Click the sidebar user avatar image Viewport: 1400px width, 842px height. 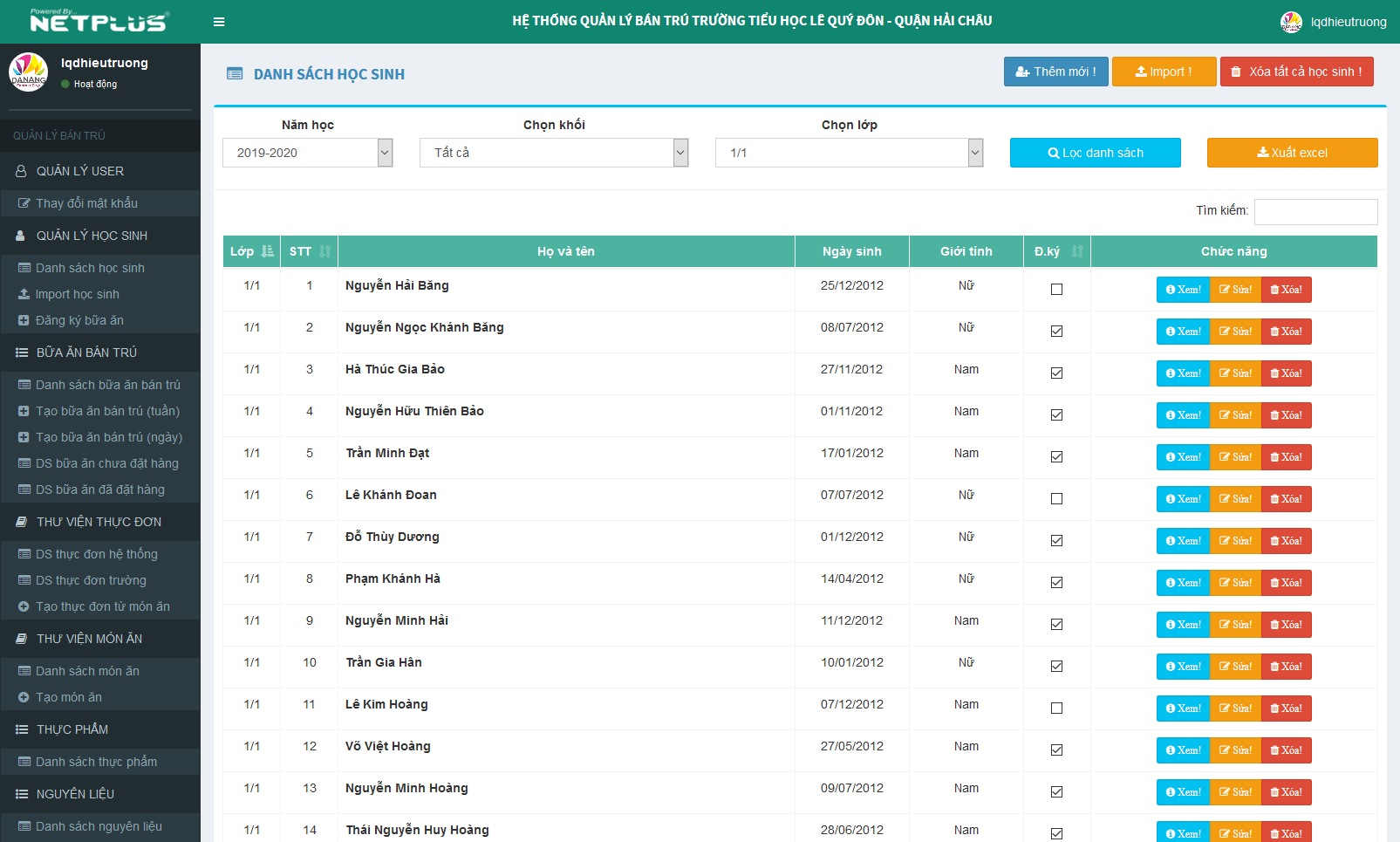28,72
